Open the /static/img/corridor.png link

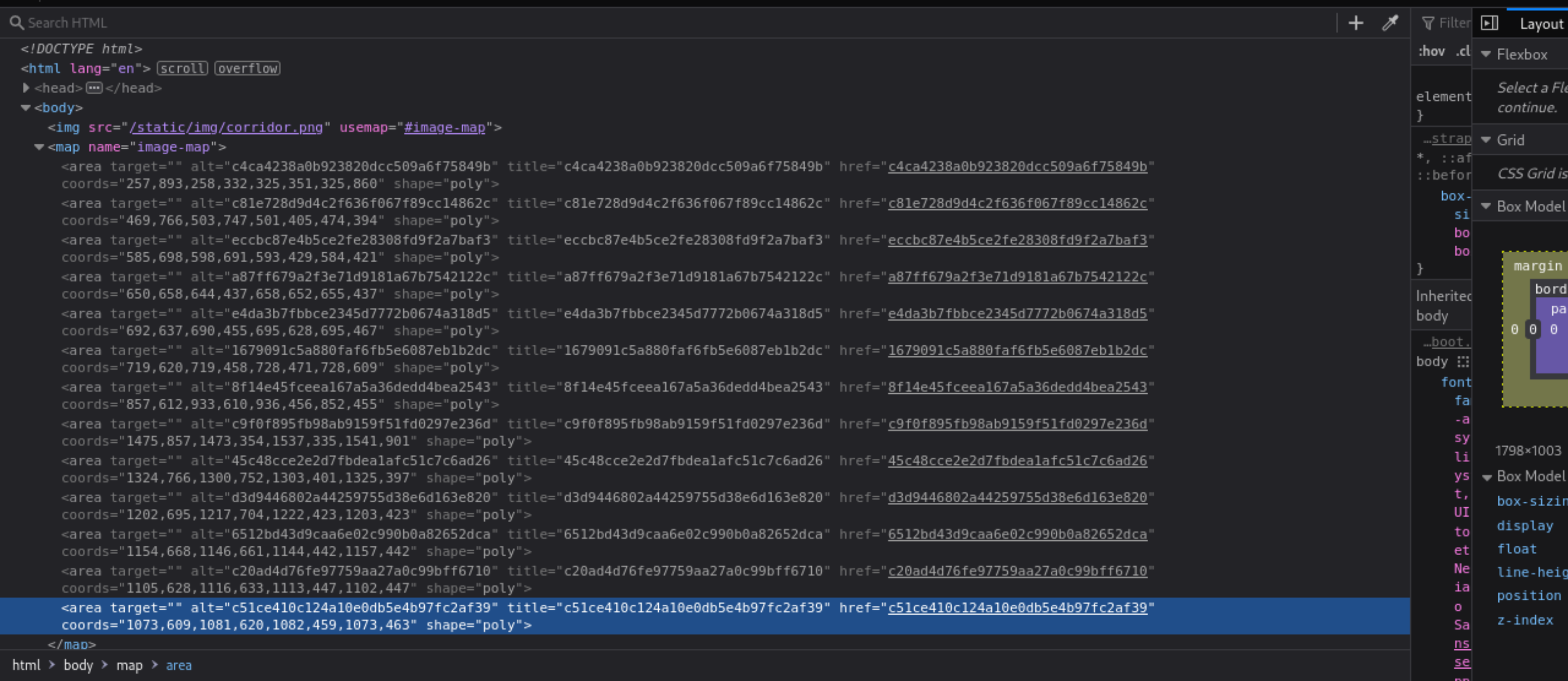point(226,127)
